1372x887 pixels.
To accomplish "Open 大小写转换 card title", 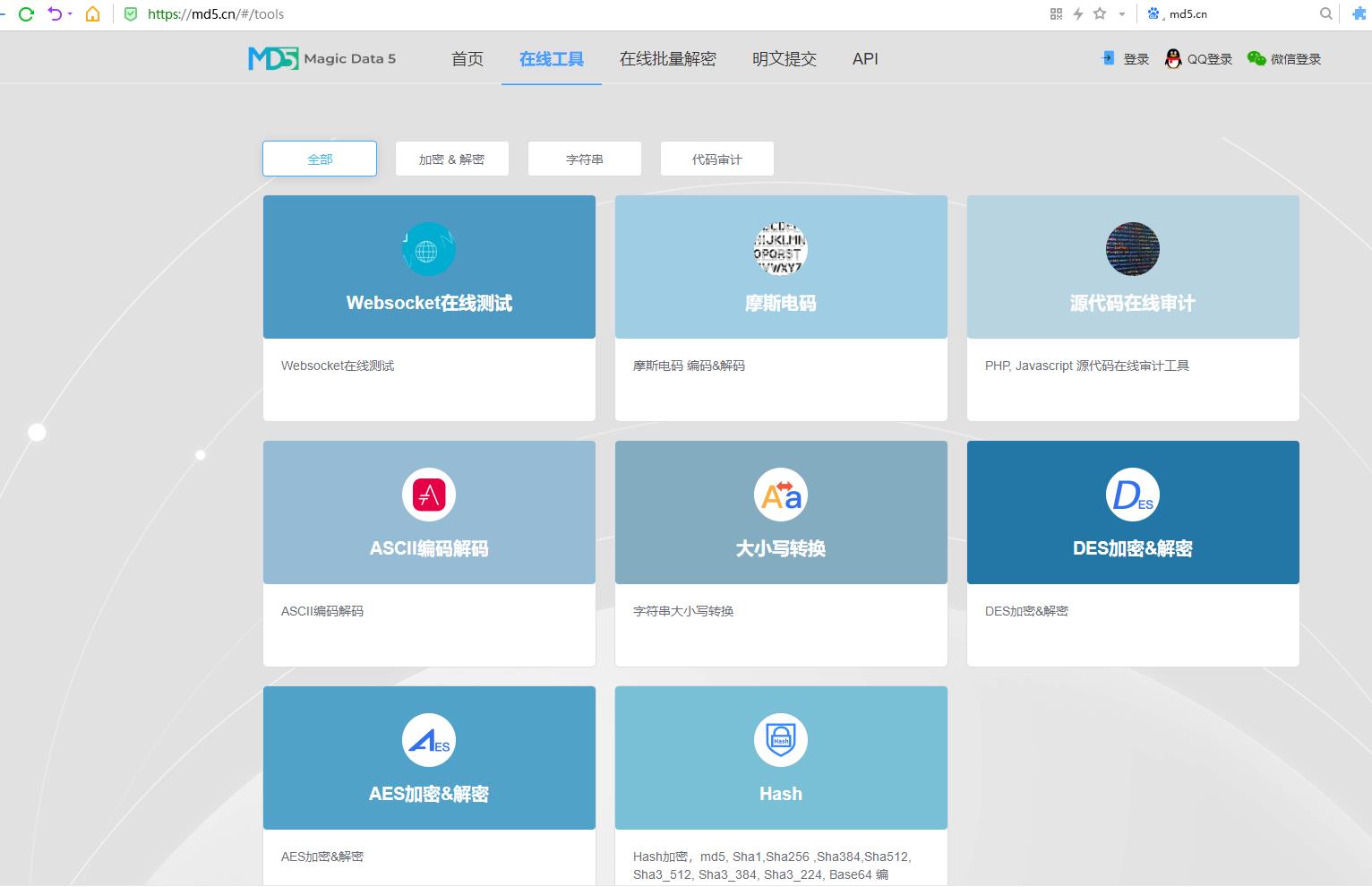I will click(x=781, y=548).
